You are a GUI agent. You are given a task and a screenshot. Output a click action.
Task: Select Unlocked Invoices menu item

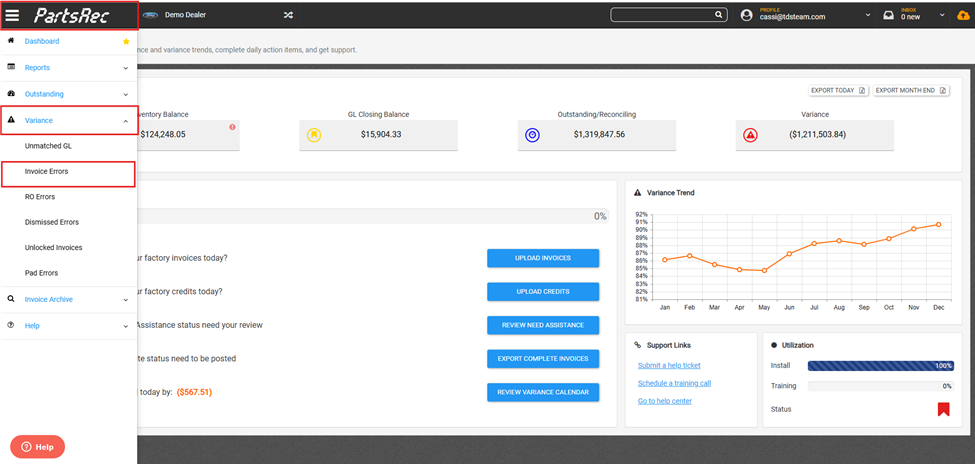tap(53, 248)
